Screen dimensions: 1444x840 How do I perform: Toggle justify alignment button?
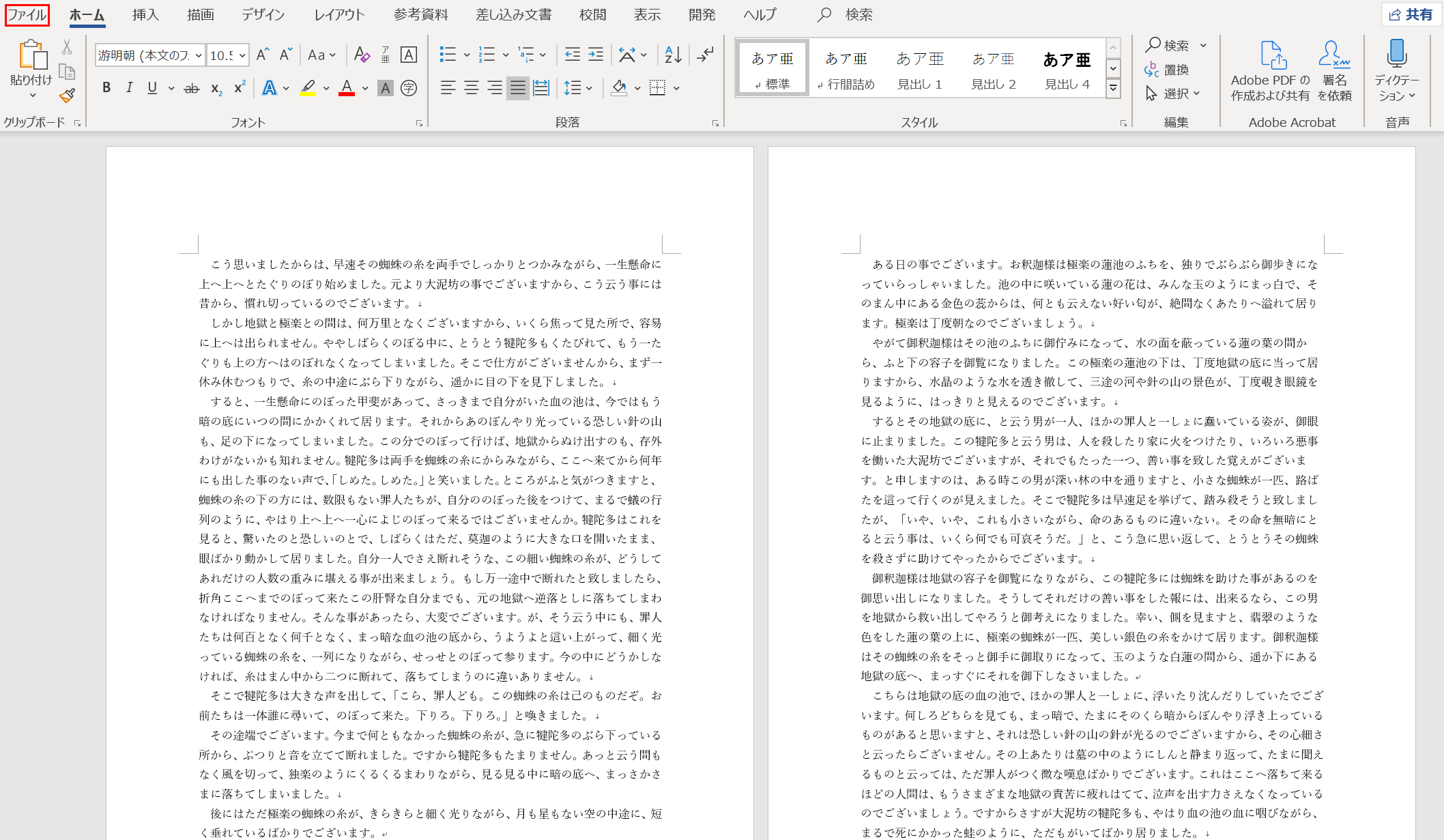click(518, 88)
